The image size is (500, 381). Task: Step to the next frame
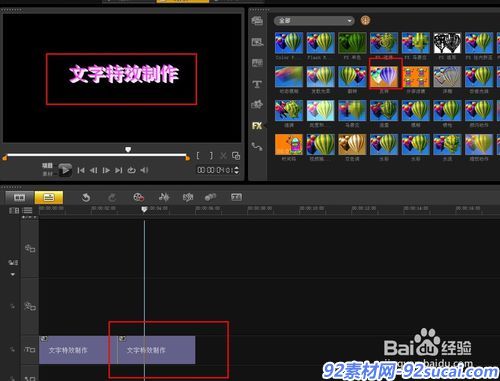(106, 170)
